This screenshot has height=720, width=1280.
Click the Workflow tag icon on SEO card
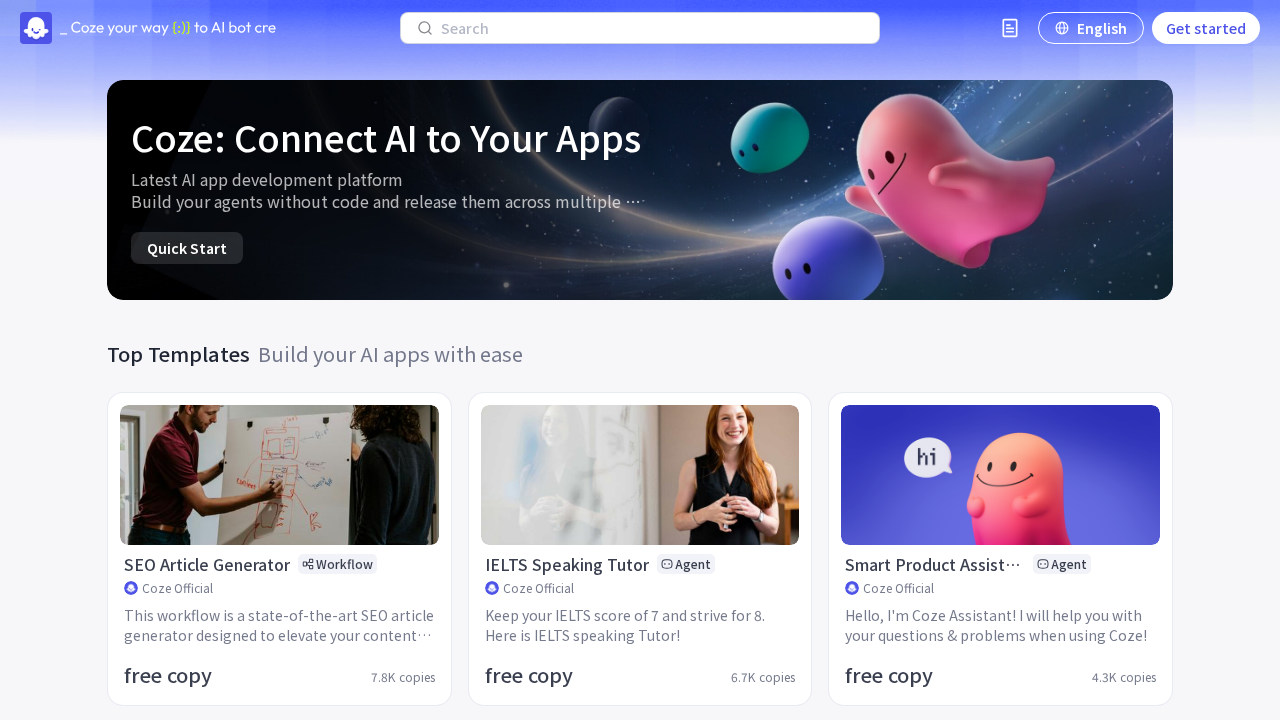tap(308, 564)
